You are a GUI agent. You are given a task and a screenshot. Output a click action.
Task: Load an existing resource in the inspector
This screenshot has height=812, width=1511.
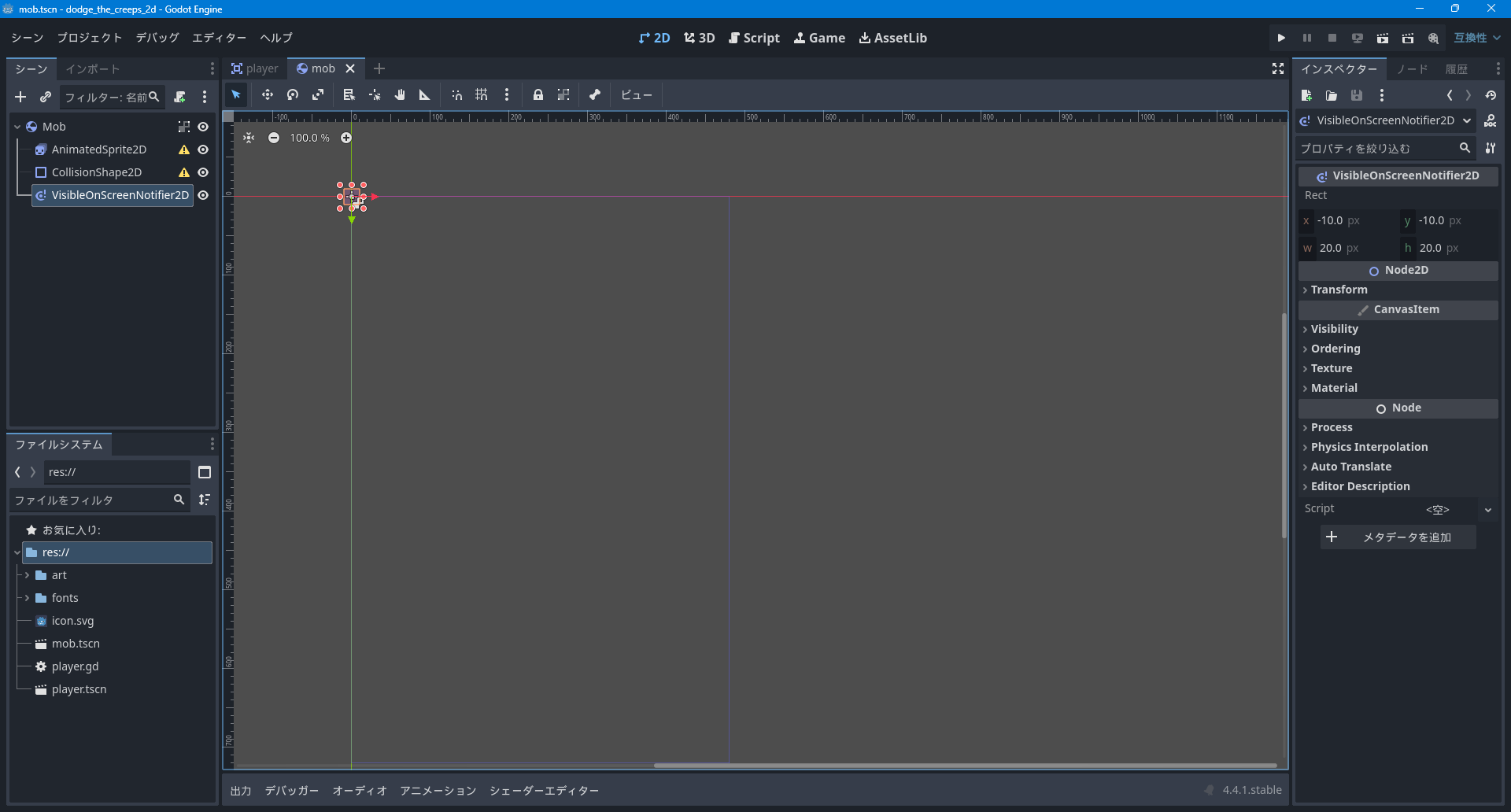[1332, 95]
